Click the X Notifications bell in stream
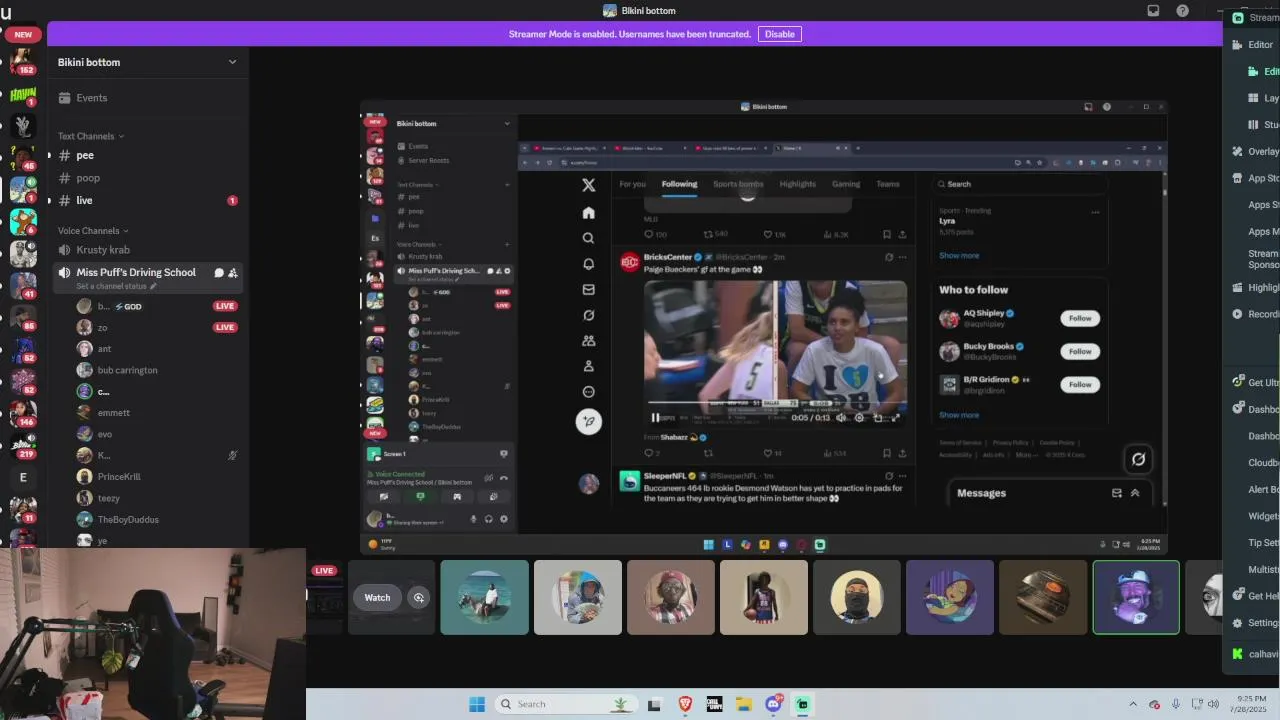This screenshot has height=720, width=1280. tap(589, 264)
